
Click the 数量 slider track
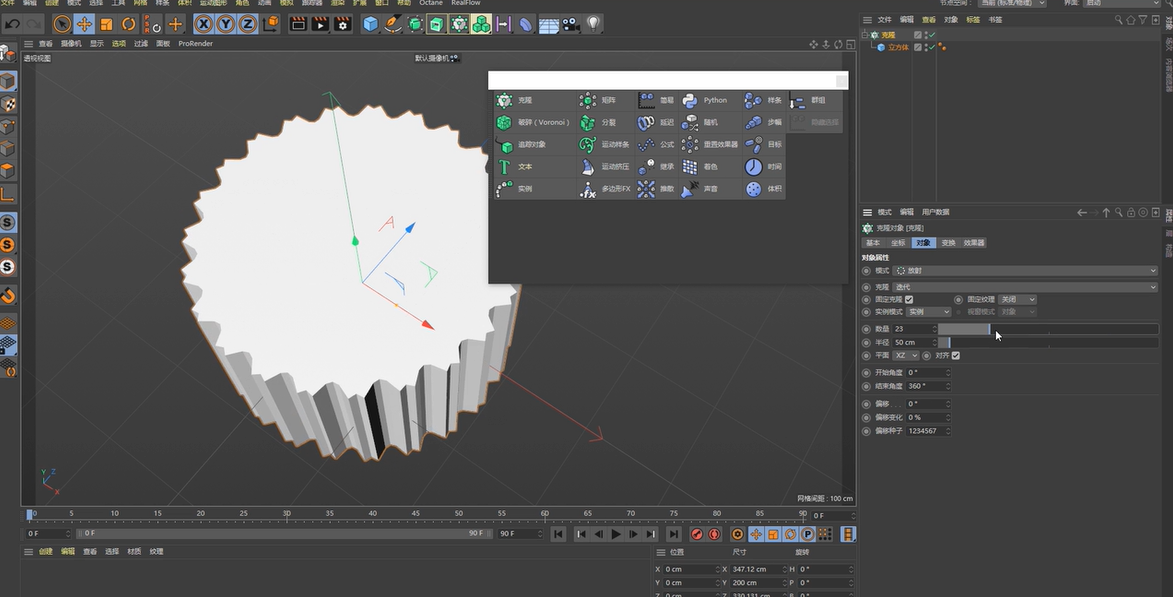pos(1050,328)
